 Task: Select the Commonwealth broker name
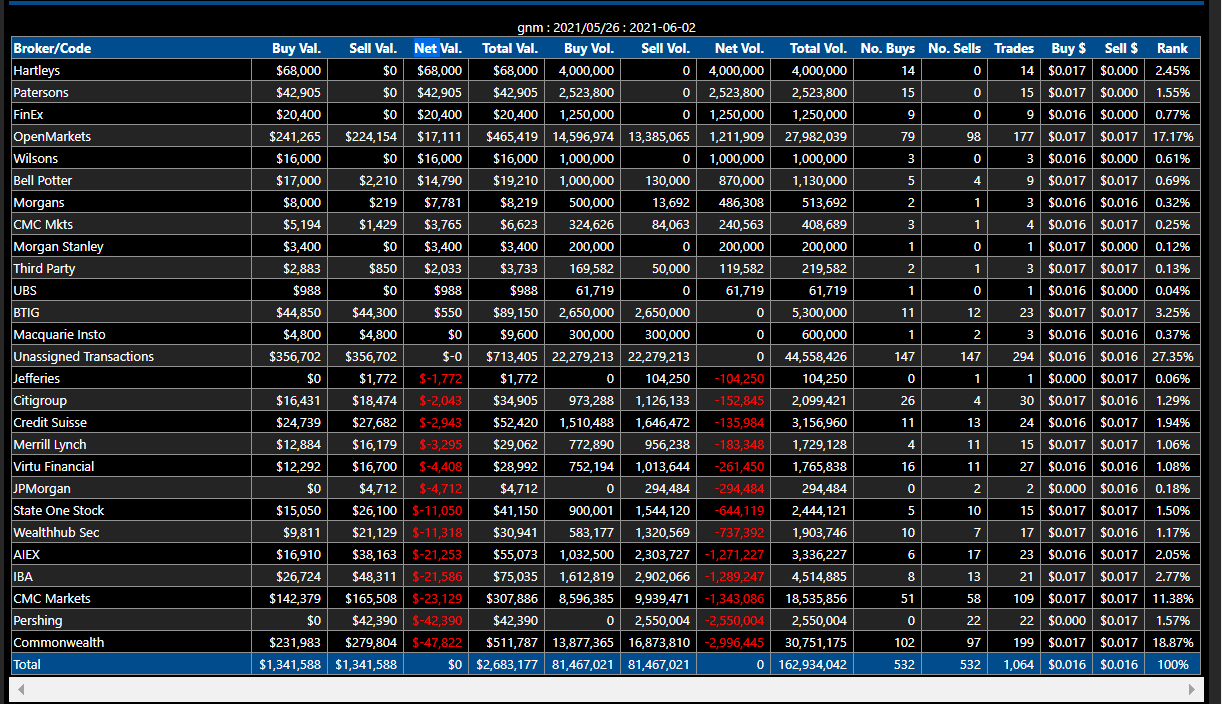(59, 642)
